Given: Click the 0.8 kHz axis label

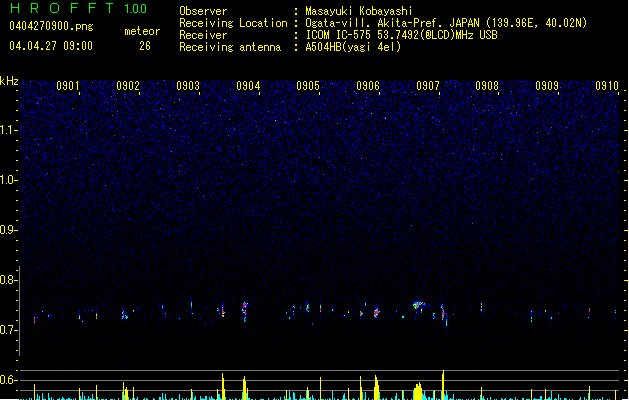Looking at the screenshot, I should [x=8, y=280].
